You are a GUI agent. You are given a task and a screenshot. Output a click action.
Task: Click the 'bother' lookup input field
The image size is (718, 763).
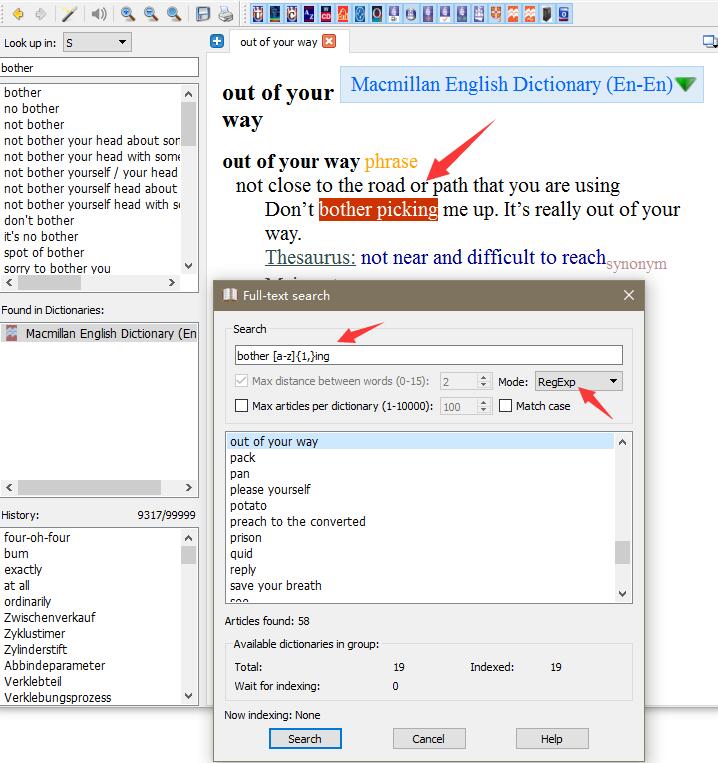(99, 68)
